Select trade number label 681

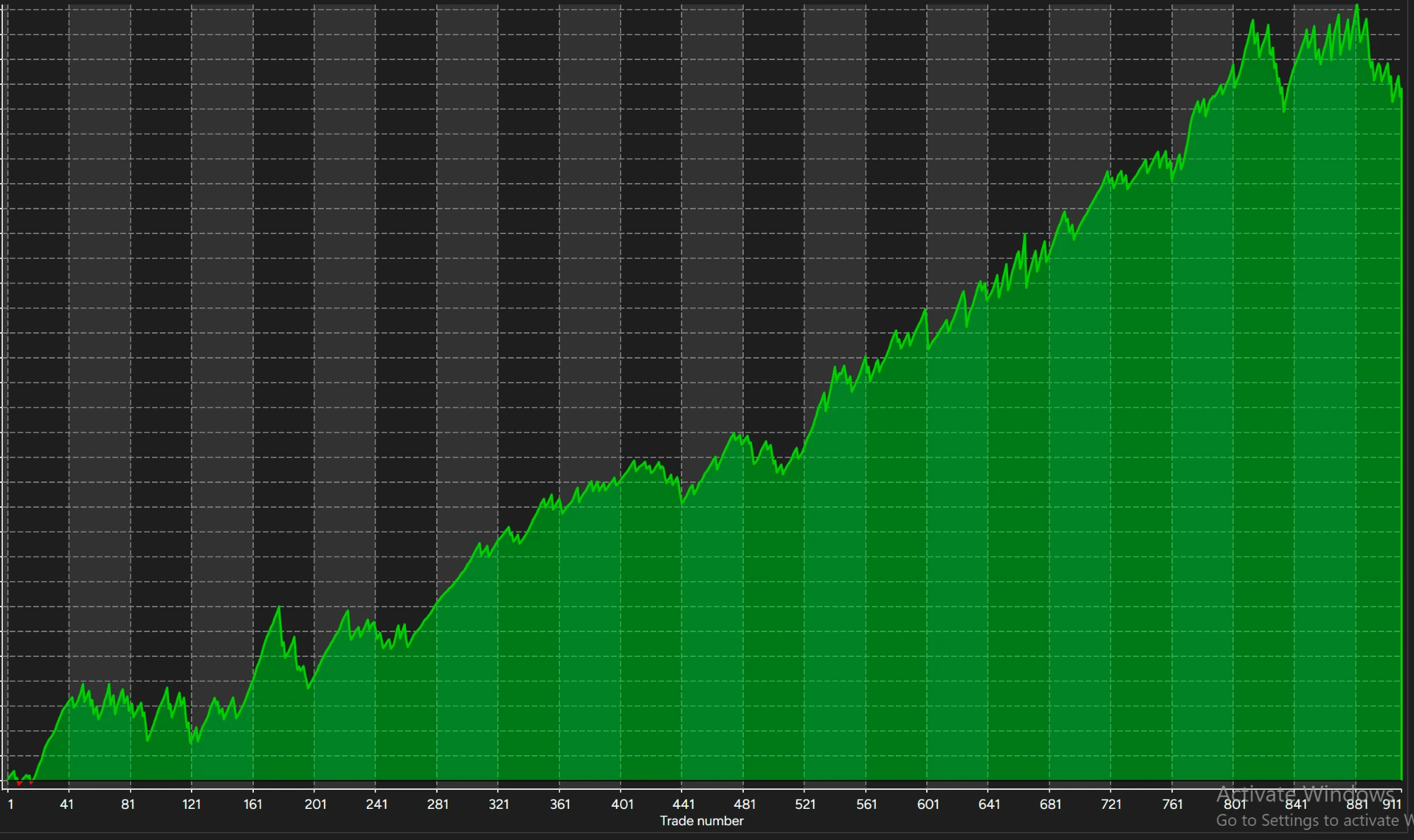coord(1051,804)
